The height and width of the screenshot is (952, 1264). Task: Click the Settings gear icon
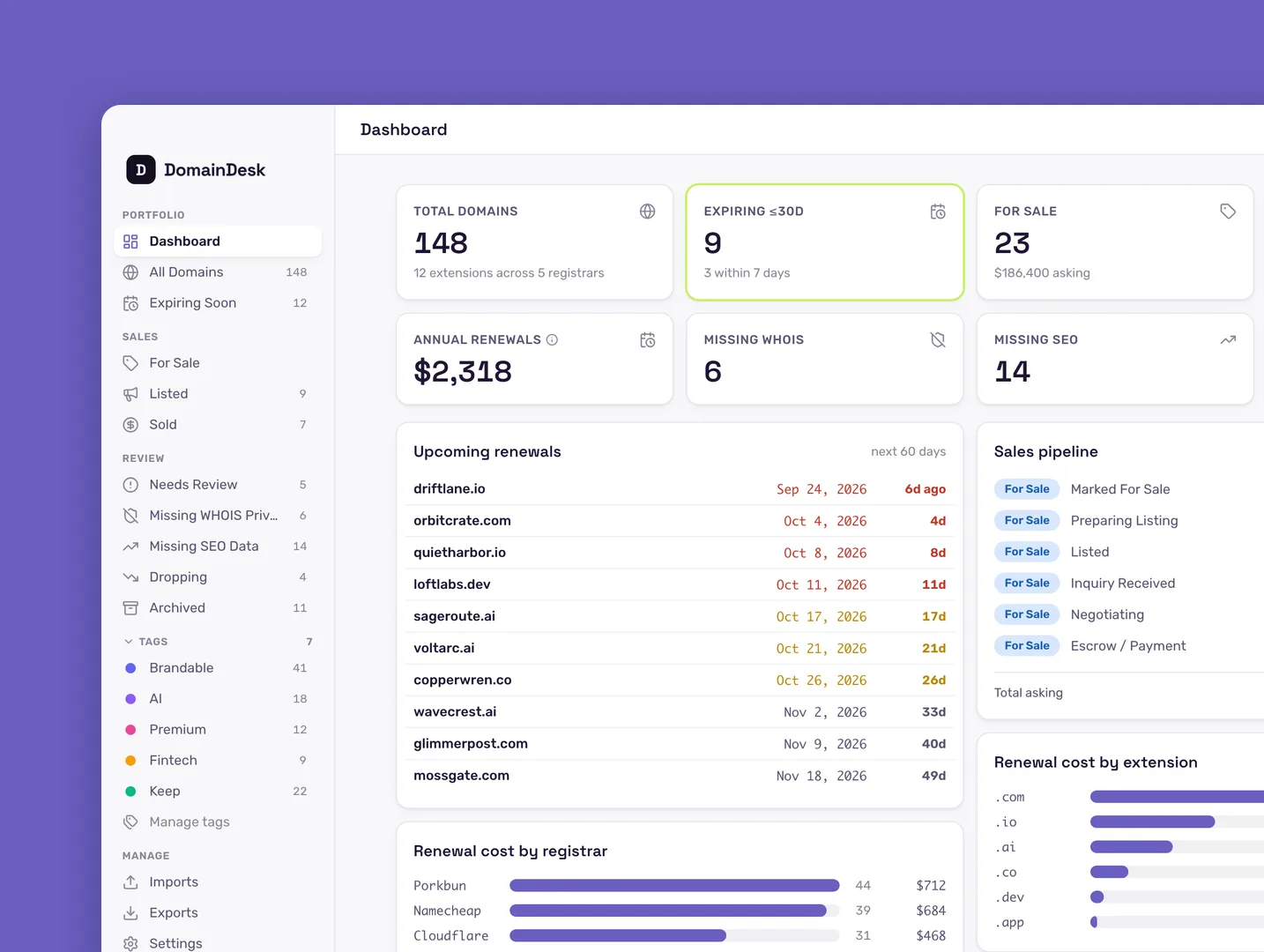(130, 943)
